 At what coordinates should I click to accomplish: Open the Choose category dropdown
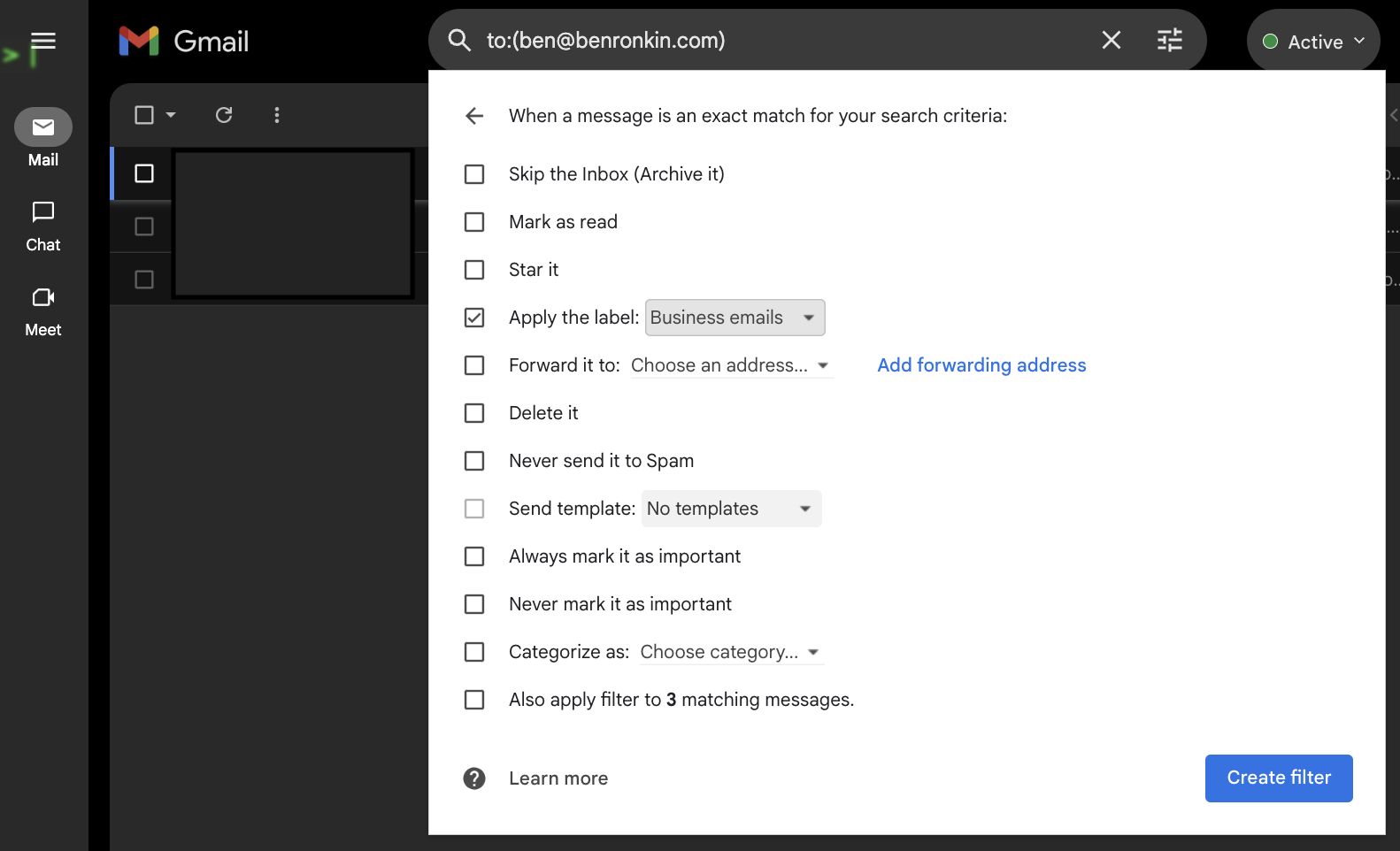point(731,652)
